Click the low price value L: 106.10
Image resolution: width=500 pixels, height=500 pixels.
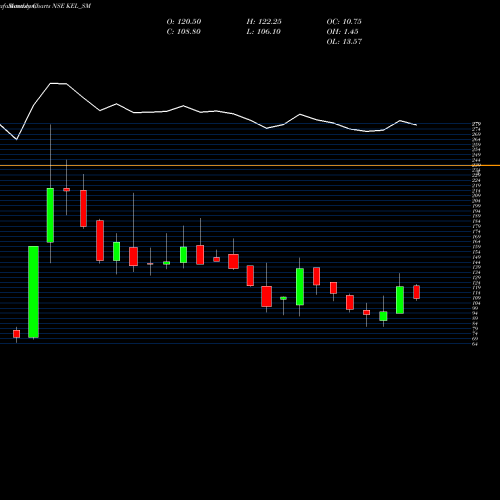click(263, 32)
